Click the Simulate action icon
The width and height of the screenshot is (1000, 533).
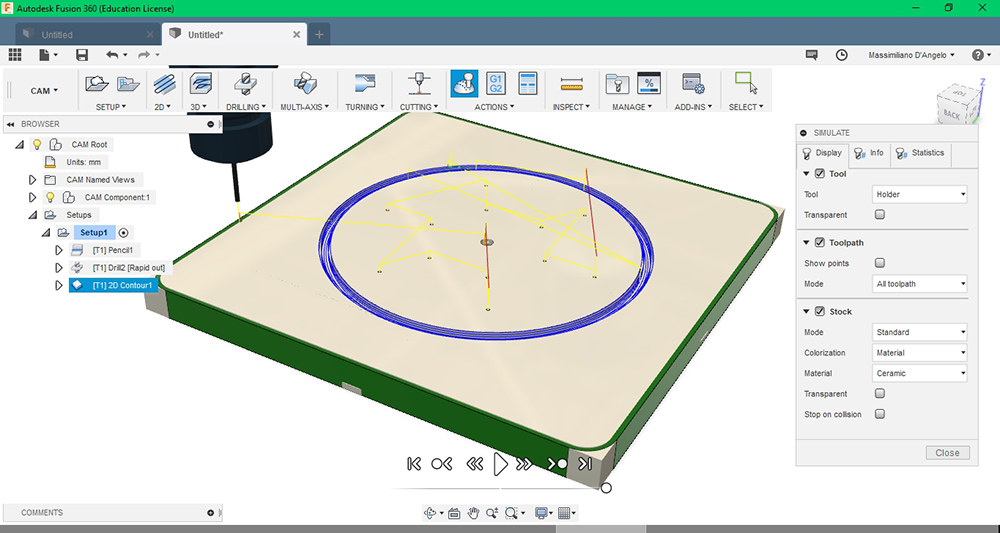(464, 84)
